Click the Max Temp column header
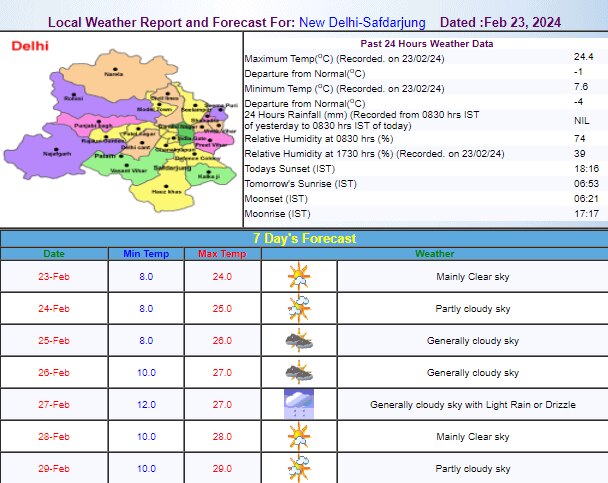Screen dimensions: 608x483 tap(222, 254)
